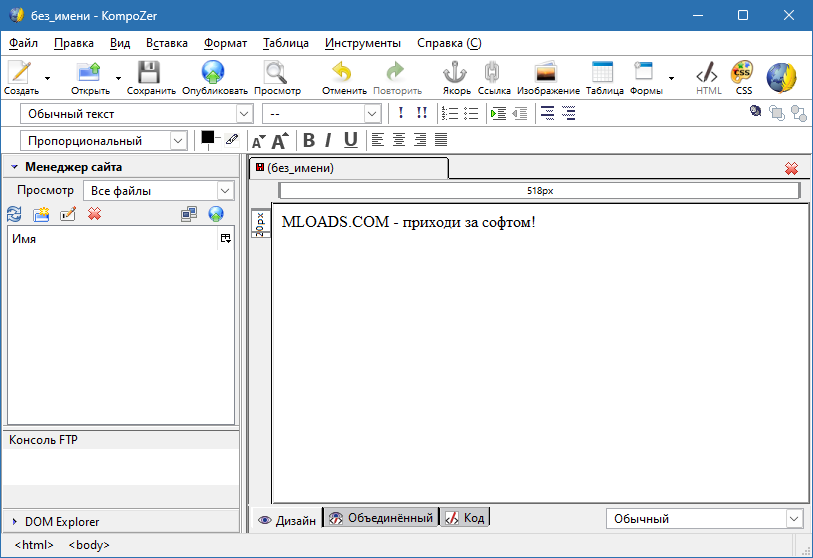Switch to Код view

[x=465, y=518]
